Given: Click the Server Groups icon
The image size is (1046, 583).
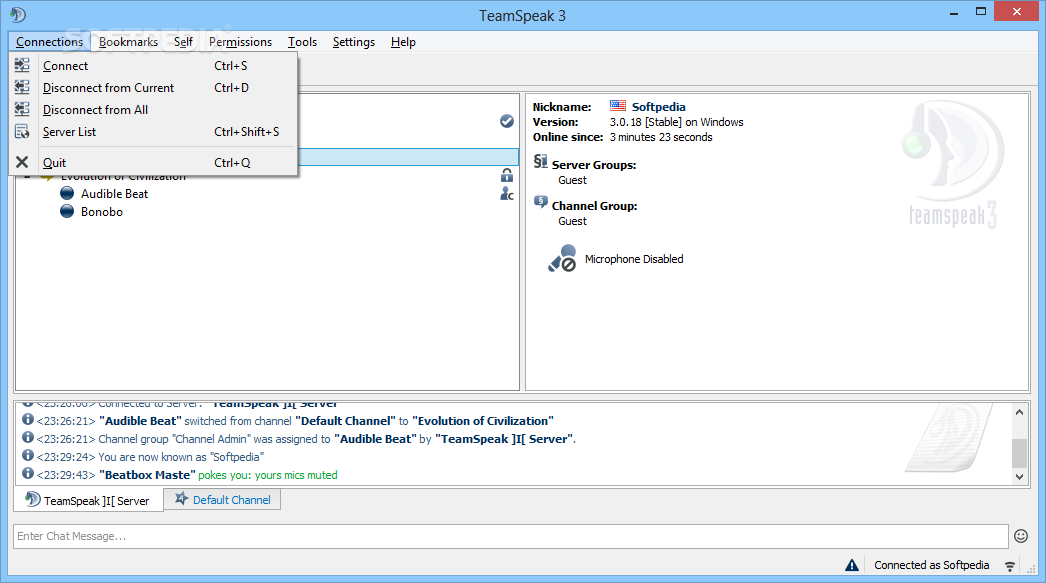Looking at the screenshot, I should point(540,161).
